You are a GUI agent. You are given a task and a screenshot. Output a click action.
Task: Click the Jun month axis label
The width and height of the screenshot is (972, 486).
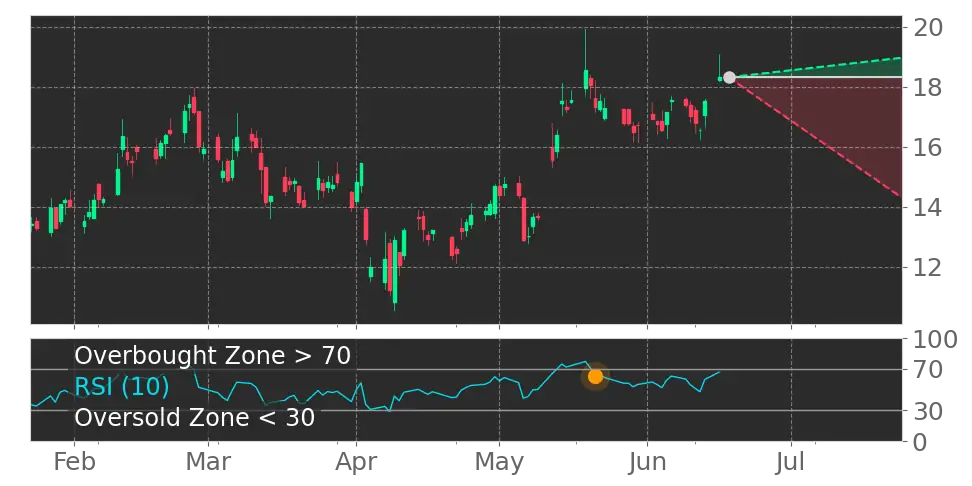[648, 462]
